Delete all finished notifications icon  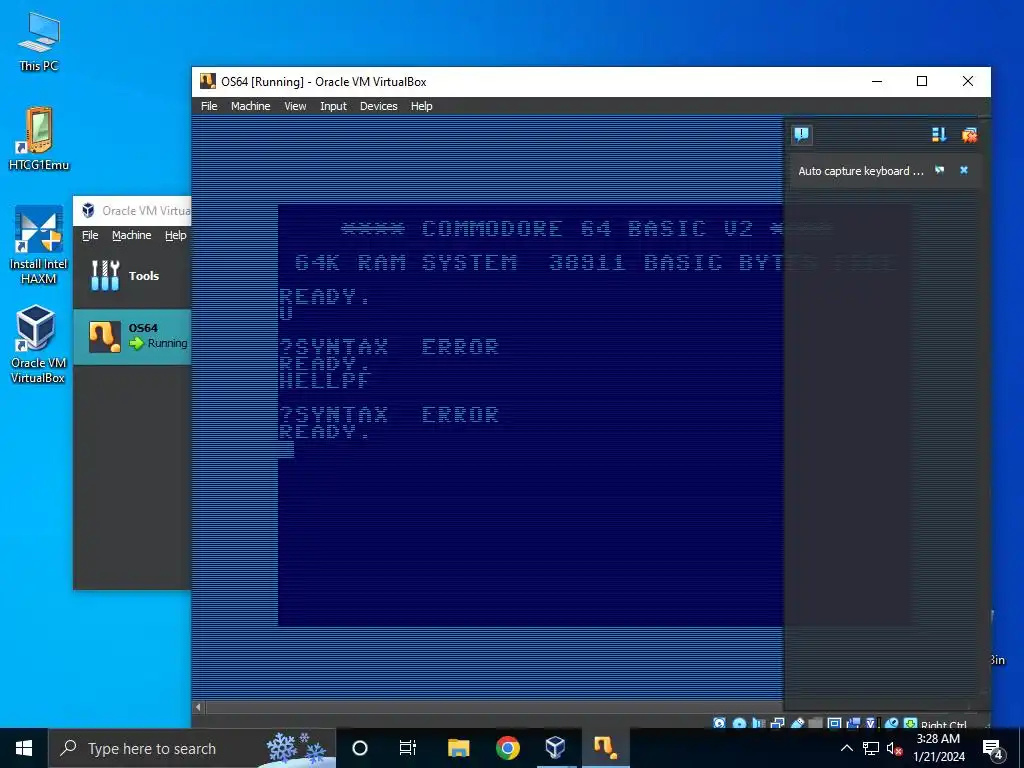969,135
